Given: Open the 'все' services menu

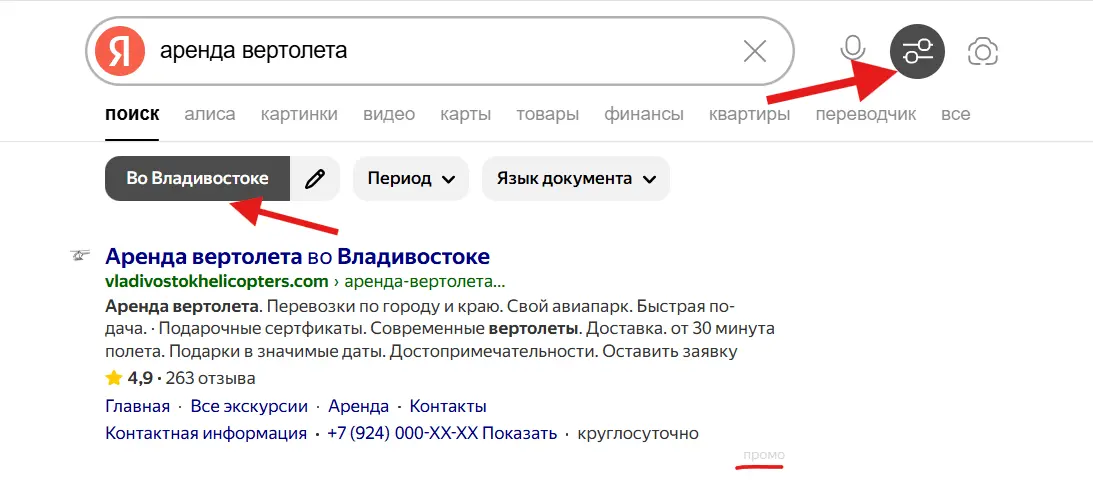Looking at the screenshot, I should coord(955,114).
